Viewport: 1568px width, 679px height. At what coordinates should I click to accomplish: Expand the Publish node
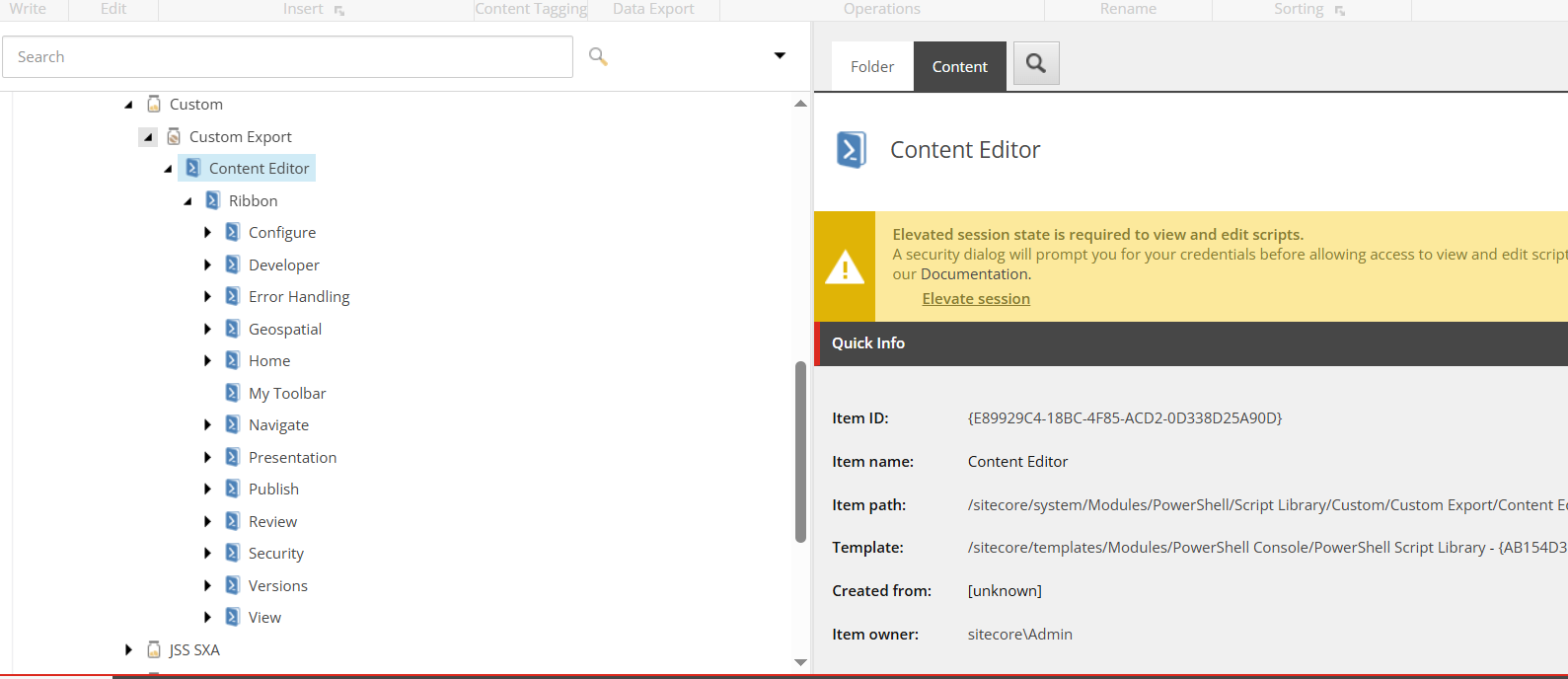pyautogui.click(x=207, y=489)
